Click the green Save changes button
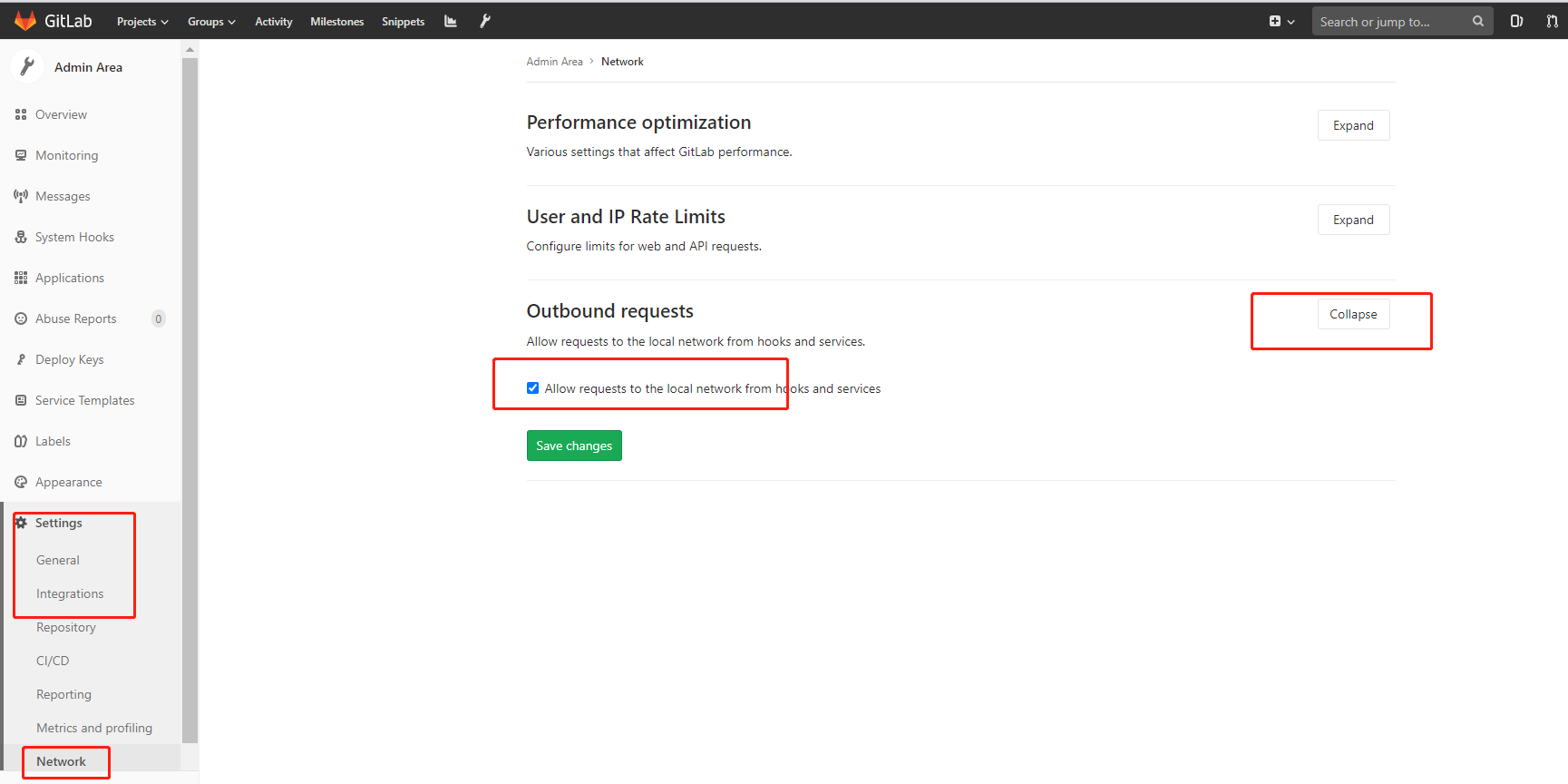The width and height of the screenshot is (1568, 784). pyautogui.click(x=574, y=446)
